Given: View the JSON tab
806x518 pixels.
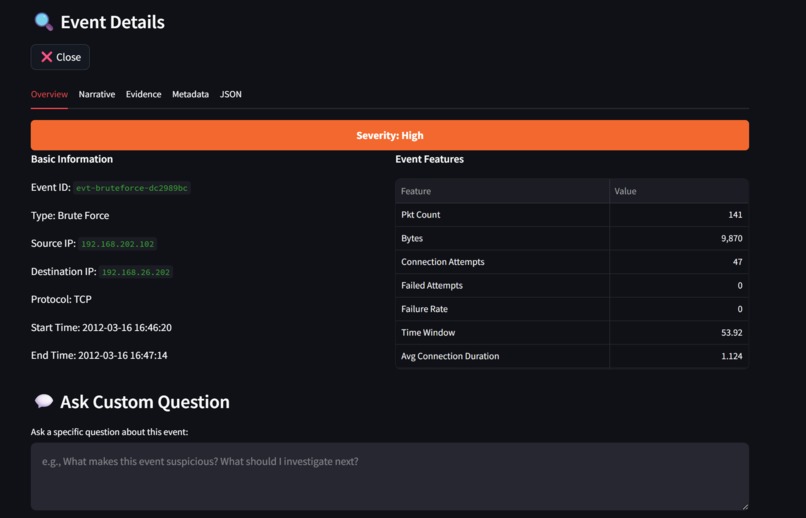Looking at the screenshot, I should (231, 95).
